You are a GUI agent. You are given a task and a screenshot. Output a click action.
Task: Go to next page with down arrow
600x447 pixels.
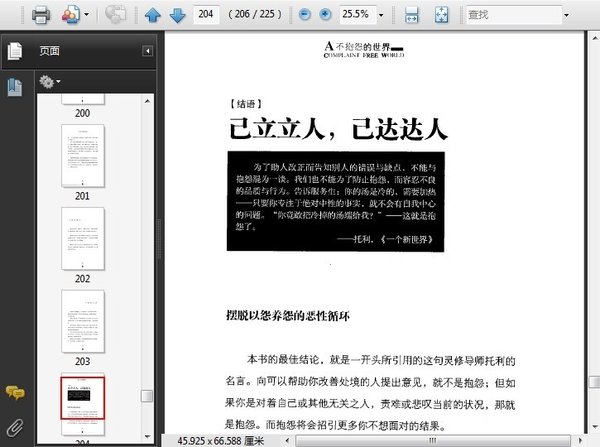click(x=177, y=15)
